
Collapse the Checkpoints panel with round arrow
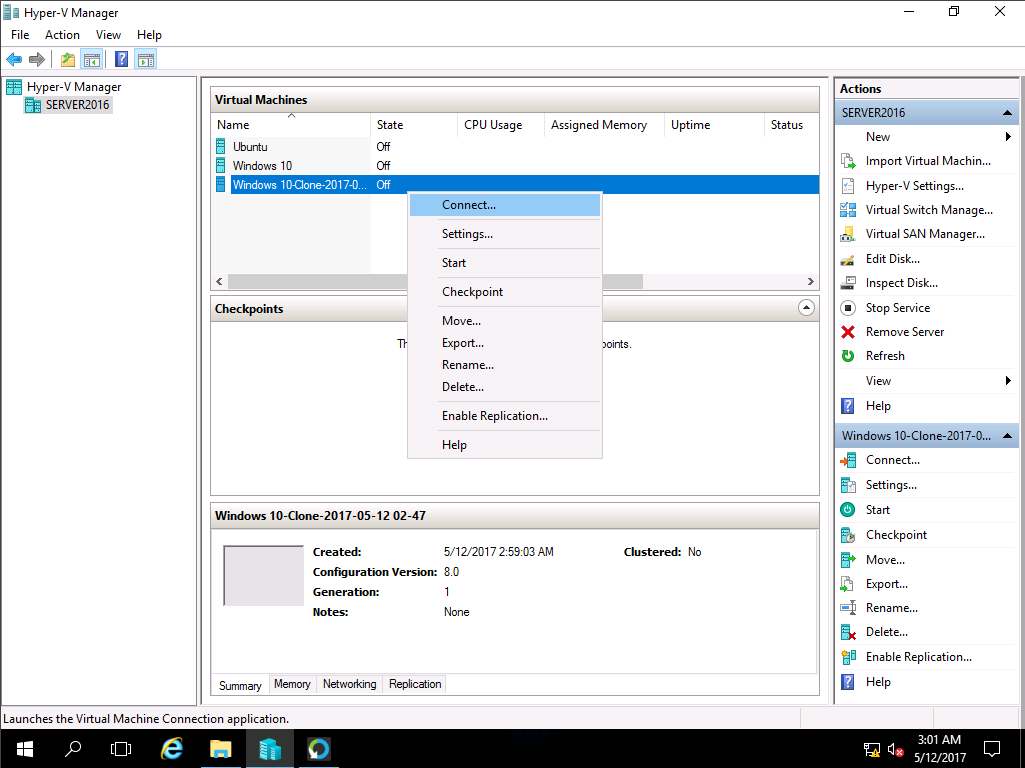(806, 308)
